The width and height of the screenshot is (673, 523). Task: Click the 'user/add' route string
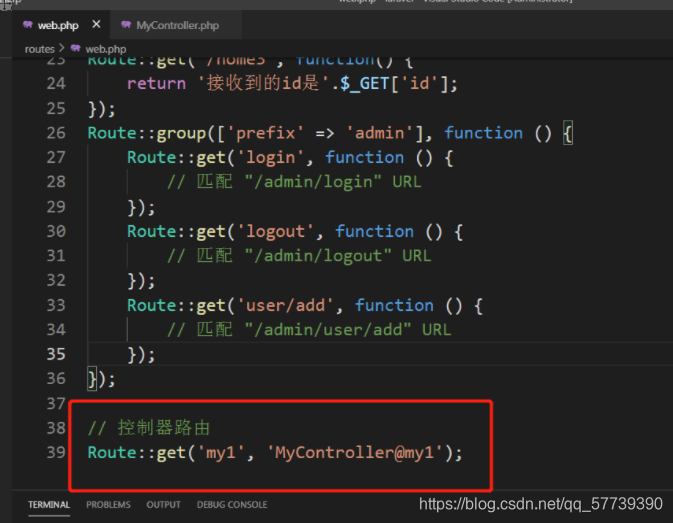pos(285,305)
